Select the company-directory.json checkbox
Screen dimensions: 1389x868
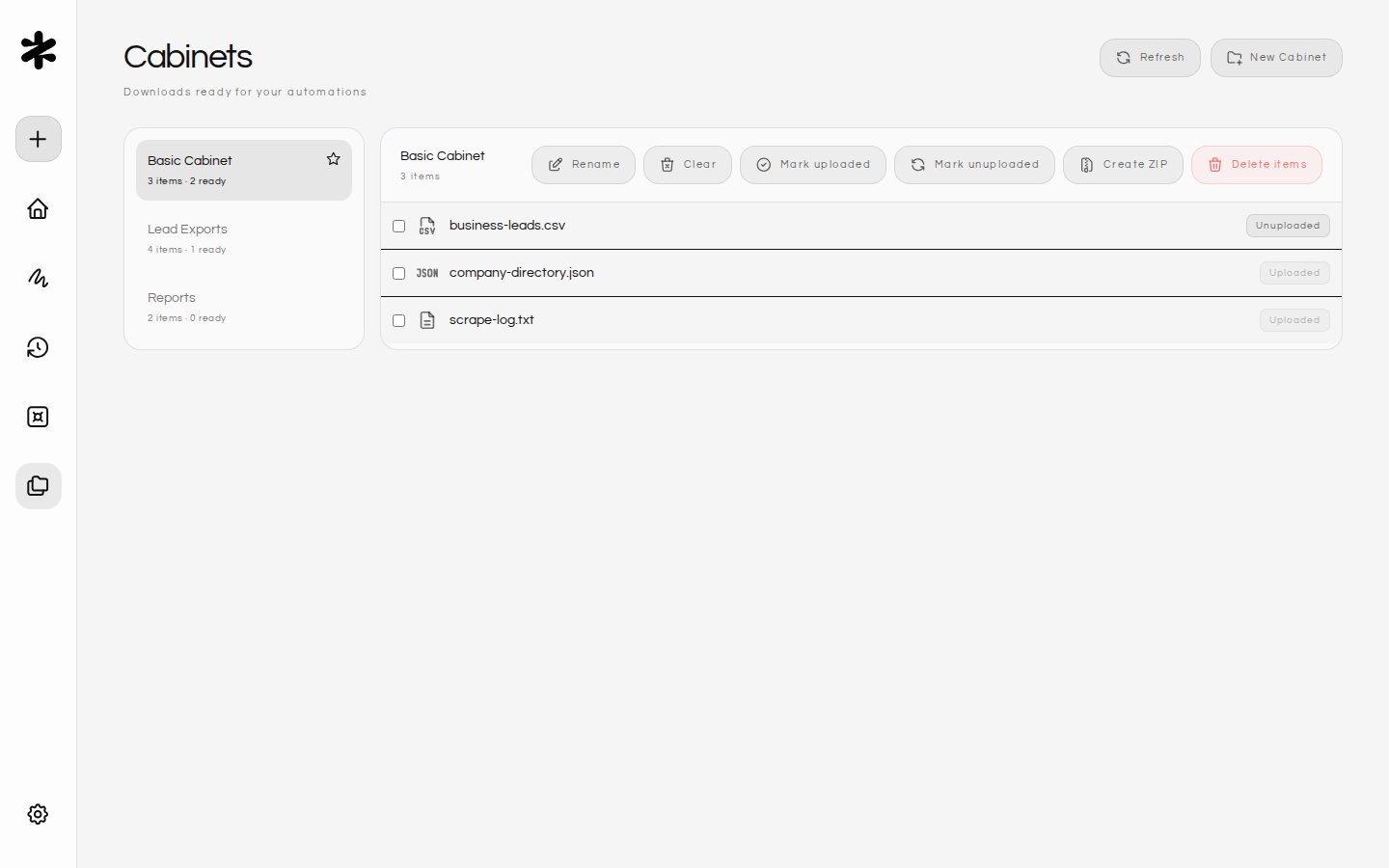tap(398, 273)
